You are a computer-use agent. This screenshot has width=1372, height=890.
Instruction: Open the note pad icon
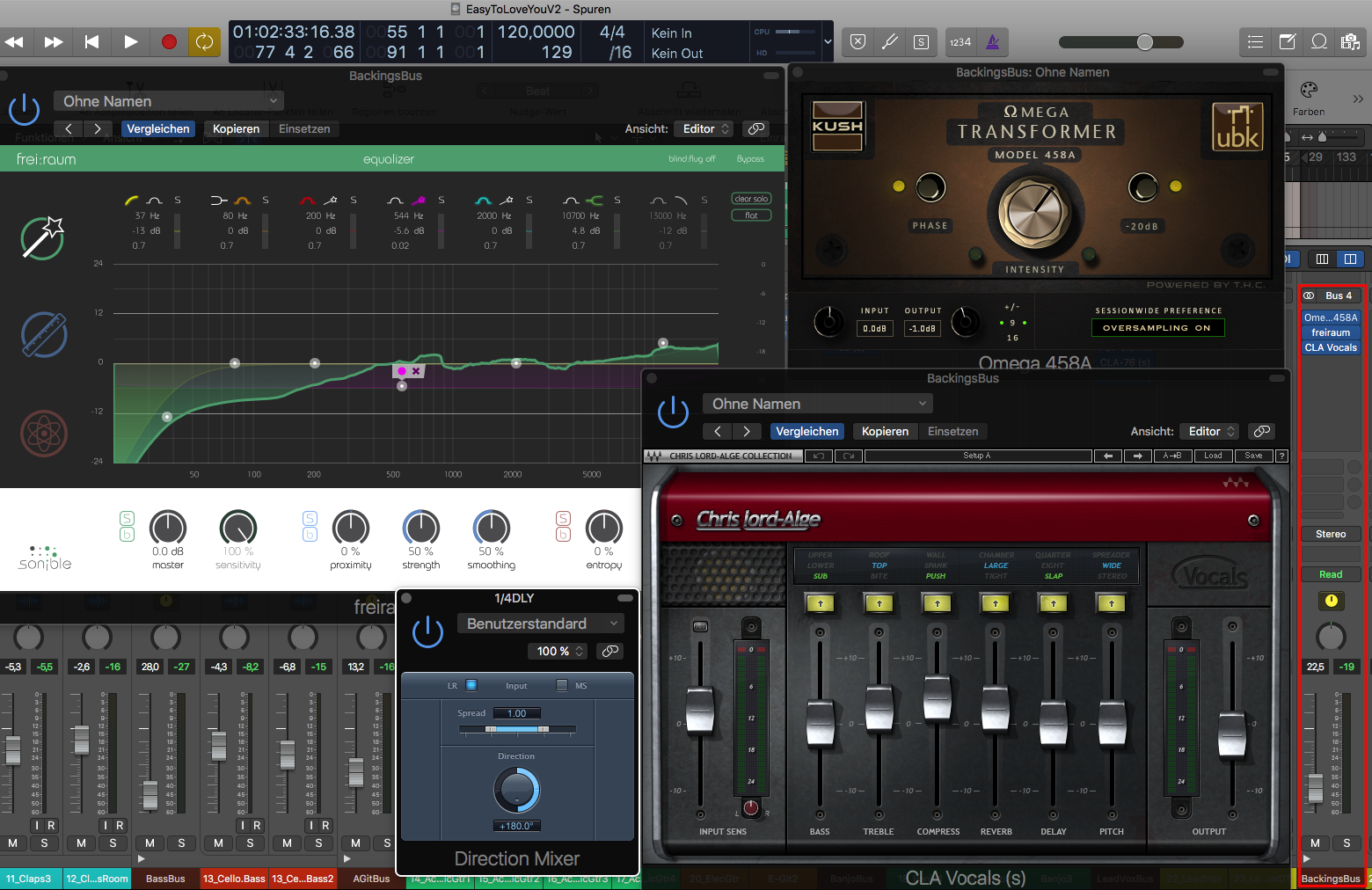(1288, 41)
